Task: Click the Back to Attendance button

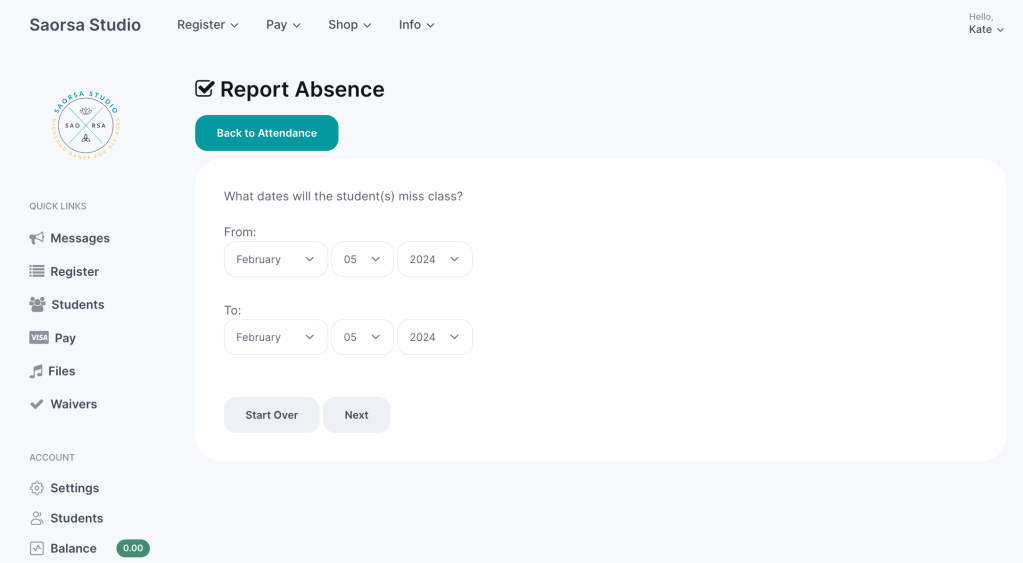Action: coord(266,133)
